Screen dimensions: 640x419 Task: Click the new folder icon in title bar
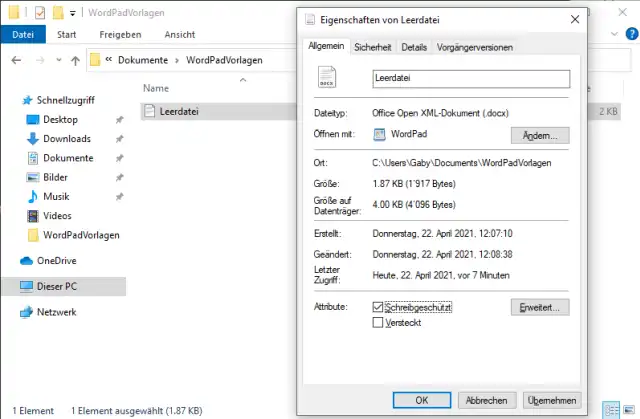click(x=58, y=13)
